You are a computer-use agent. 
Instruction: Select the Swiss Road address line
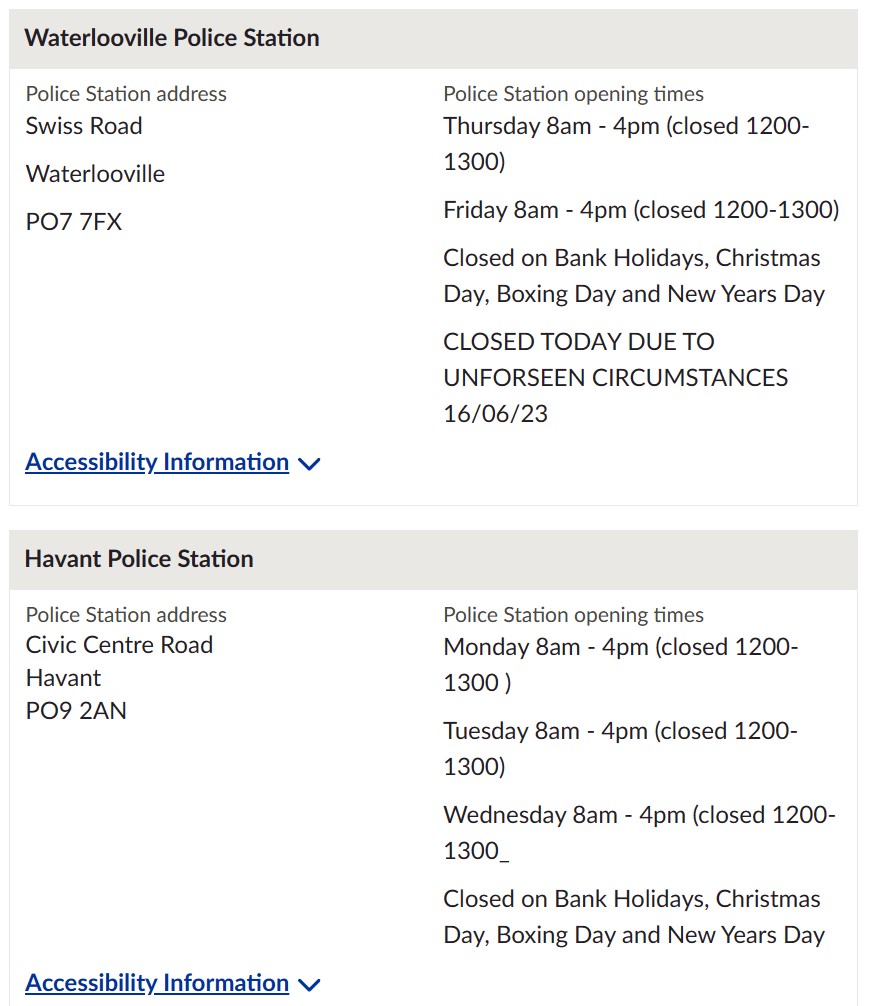tap(84, 126)
